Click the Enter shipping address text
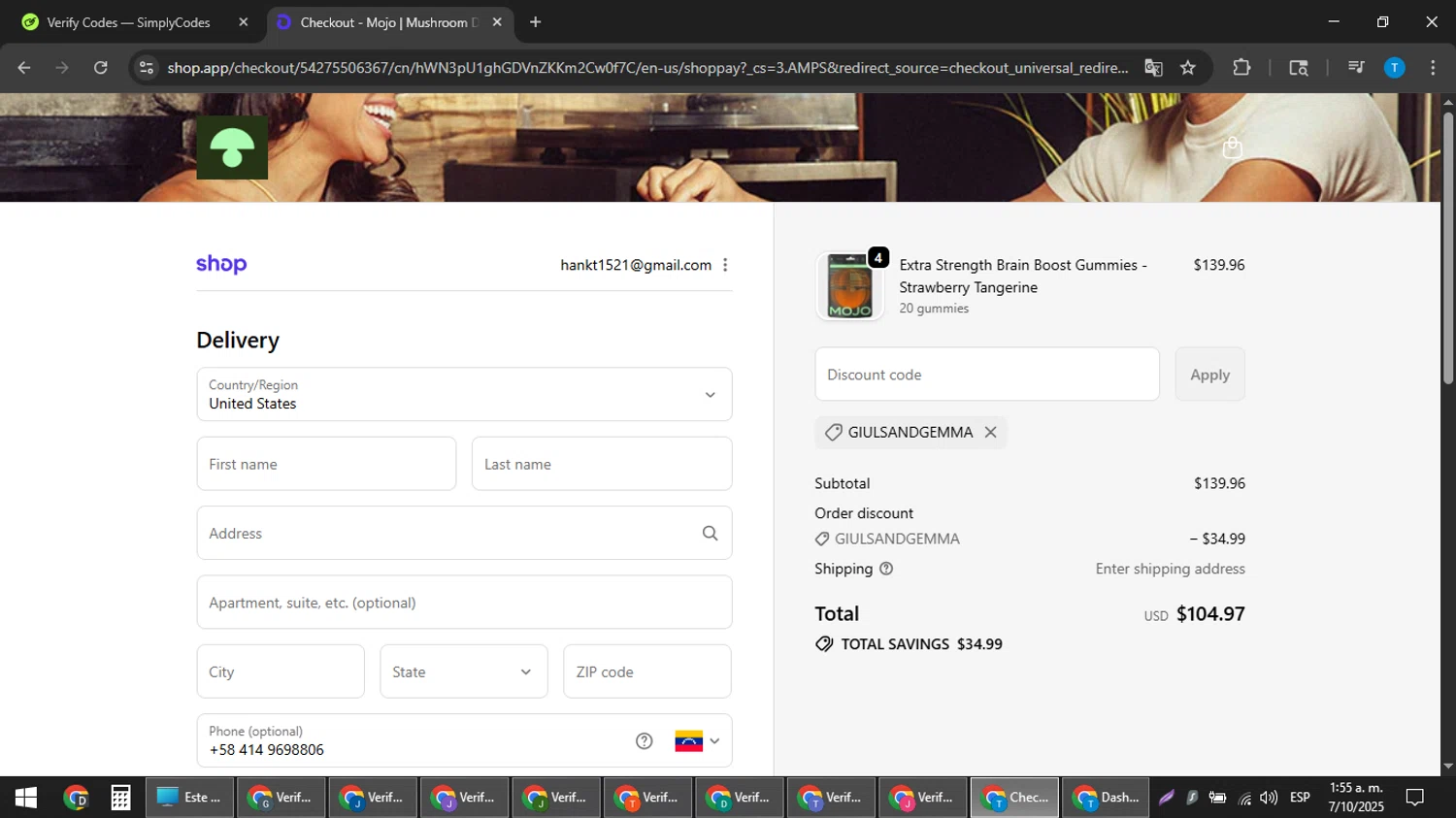Image resolution: width=1456 pixels, height=818 pixels. tap(1171, 569)
